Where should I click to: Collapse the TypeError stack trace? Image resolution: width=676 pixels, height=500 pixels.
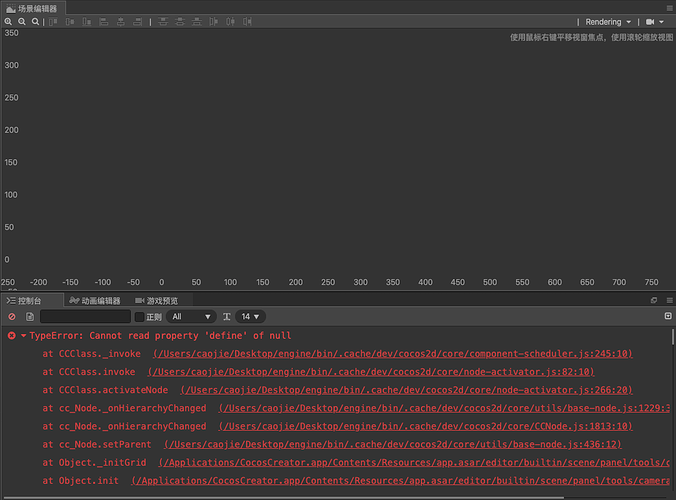(x=23, y=335)
